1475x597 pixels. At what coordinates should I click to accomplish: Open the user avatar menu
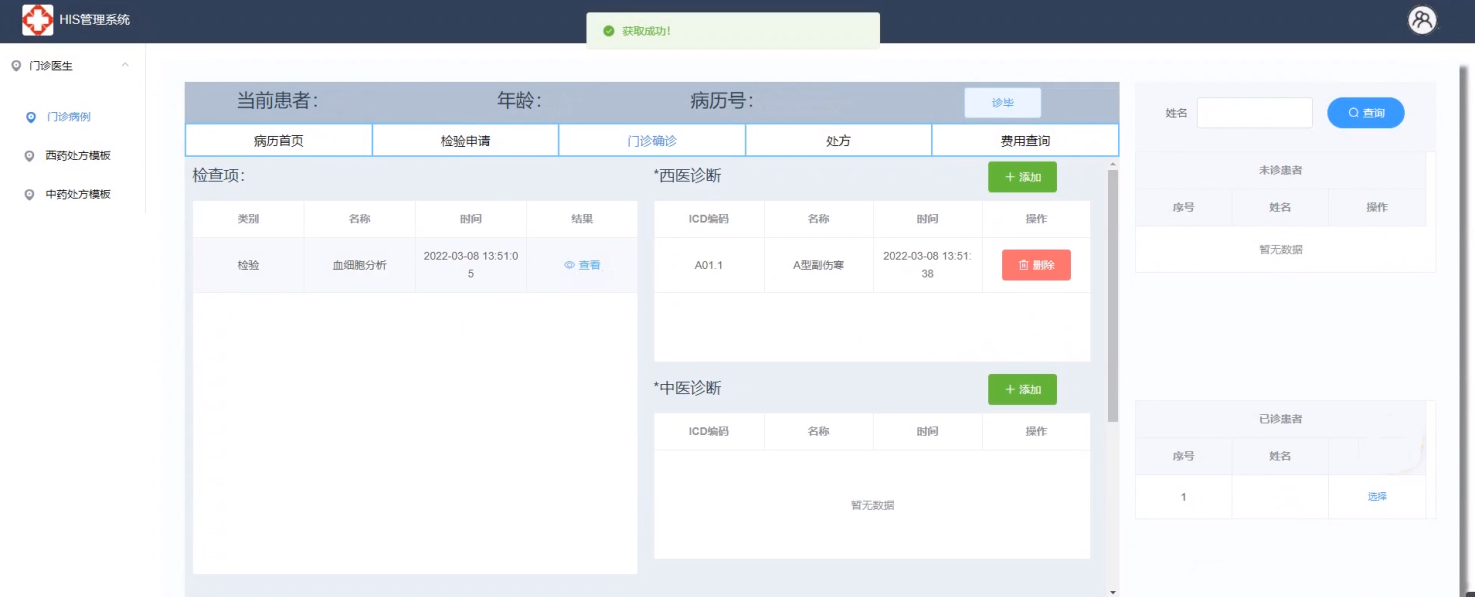click(x=1421, y=20)
